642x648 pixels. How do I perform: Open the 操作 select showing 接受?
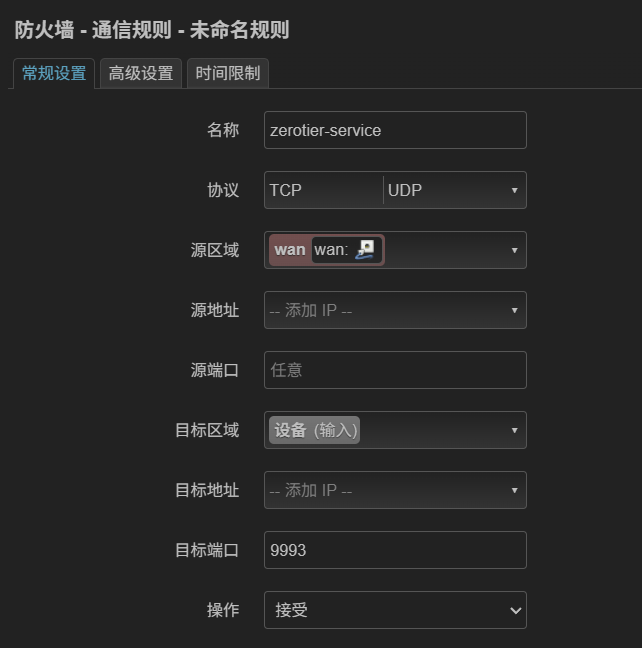(395, 610)
